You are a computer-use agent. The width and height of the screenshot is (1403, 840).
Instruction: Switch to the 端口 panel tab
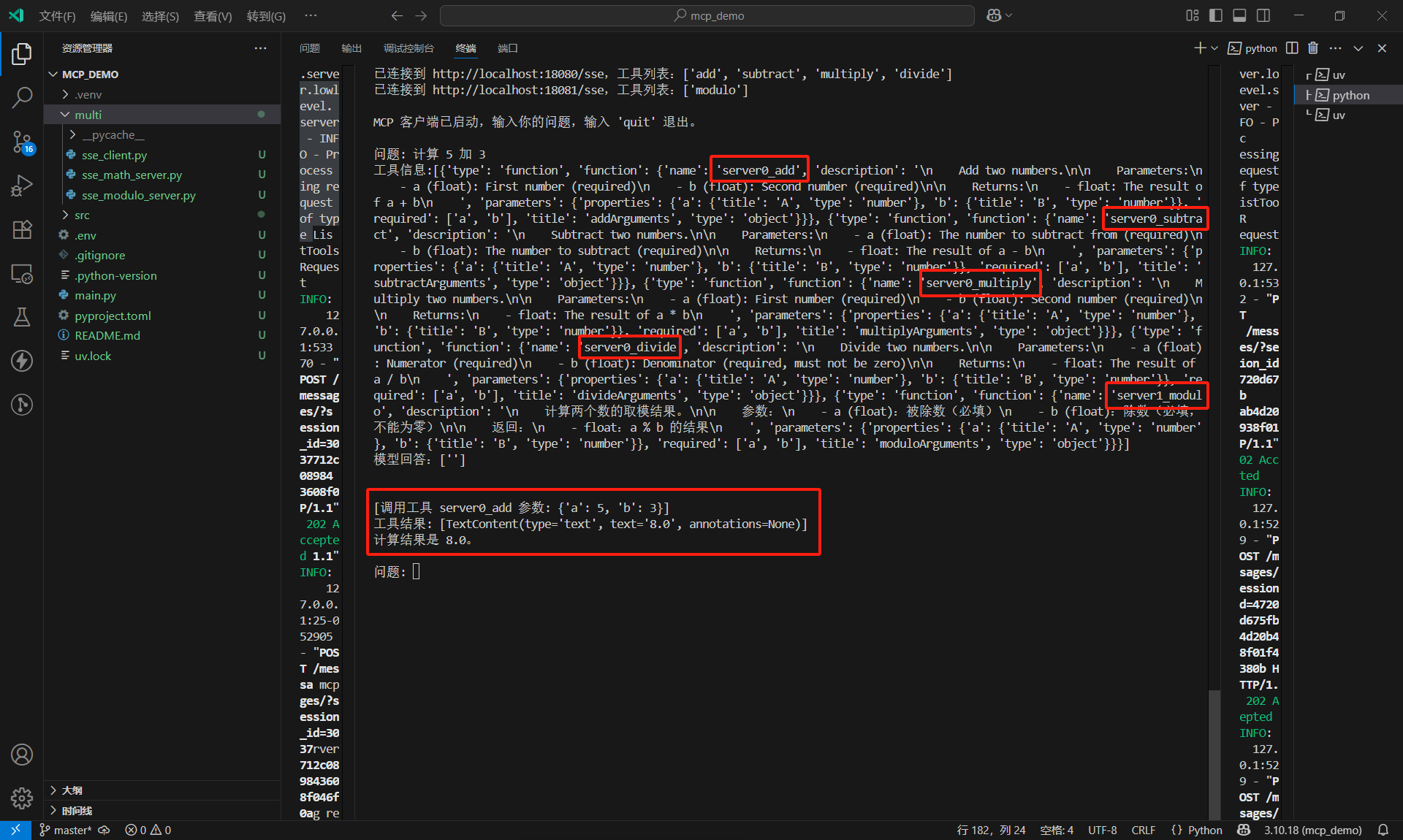pyautogui.click(x=508, y=48)
